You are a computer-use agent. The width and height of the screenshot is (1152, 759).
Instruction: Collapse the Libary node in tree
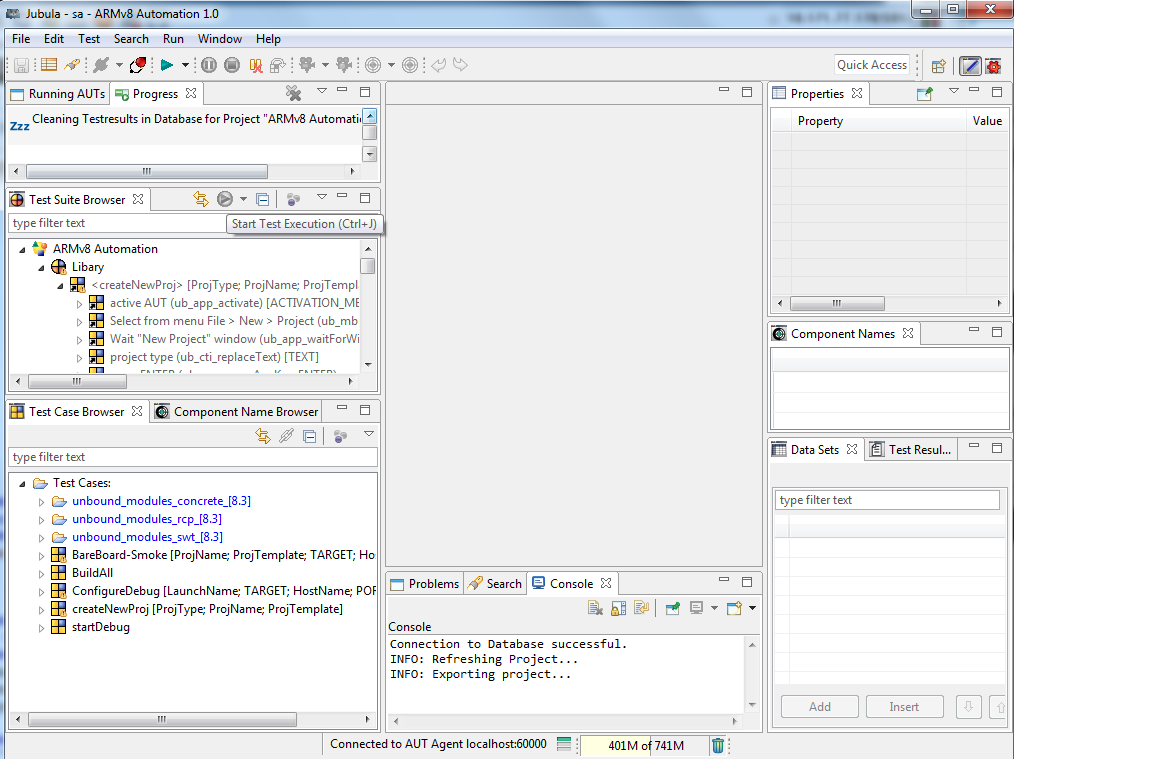pyautogui.click(x=41, y=267)
